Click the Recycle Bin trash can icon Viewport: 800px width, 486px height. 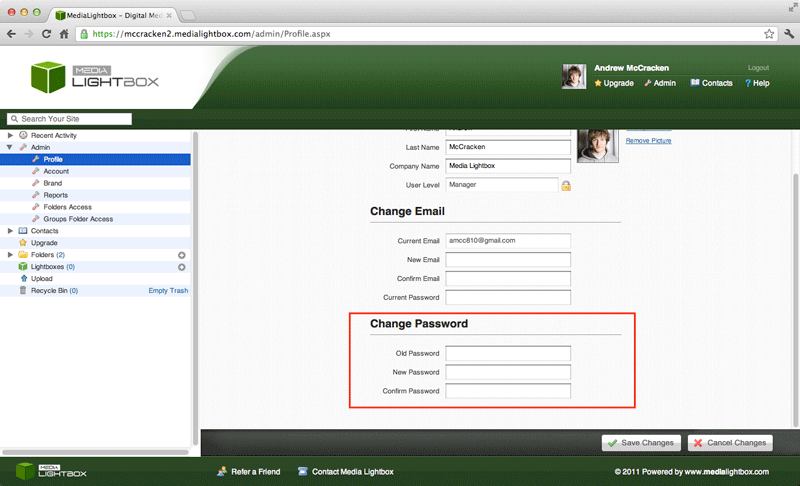(x=23, y=291)
